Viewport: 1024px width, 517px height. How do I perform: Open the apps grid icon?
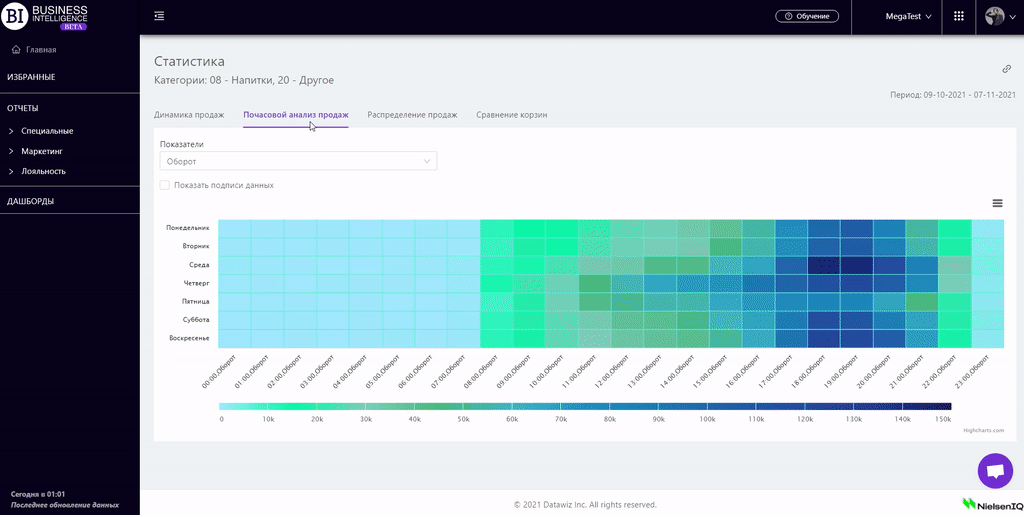point(958,16)
